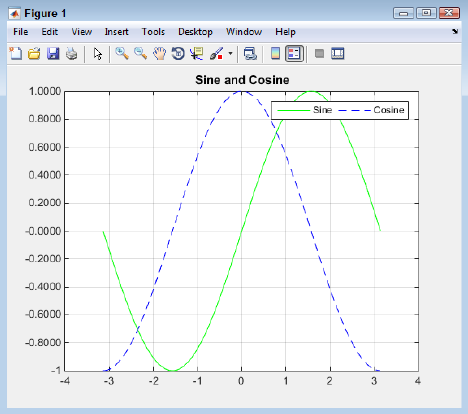The height and width of the screenshot is (414, 468).
Task: Save the figure with the floppy icon
Action: click(53, 53)
